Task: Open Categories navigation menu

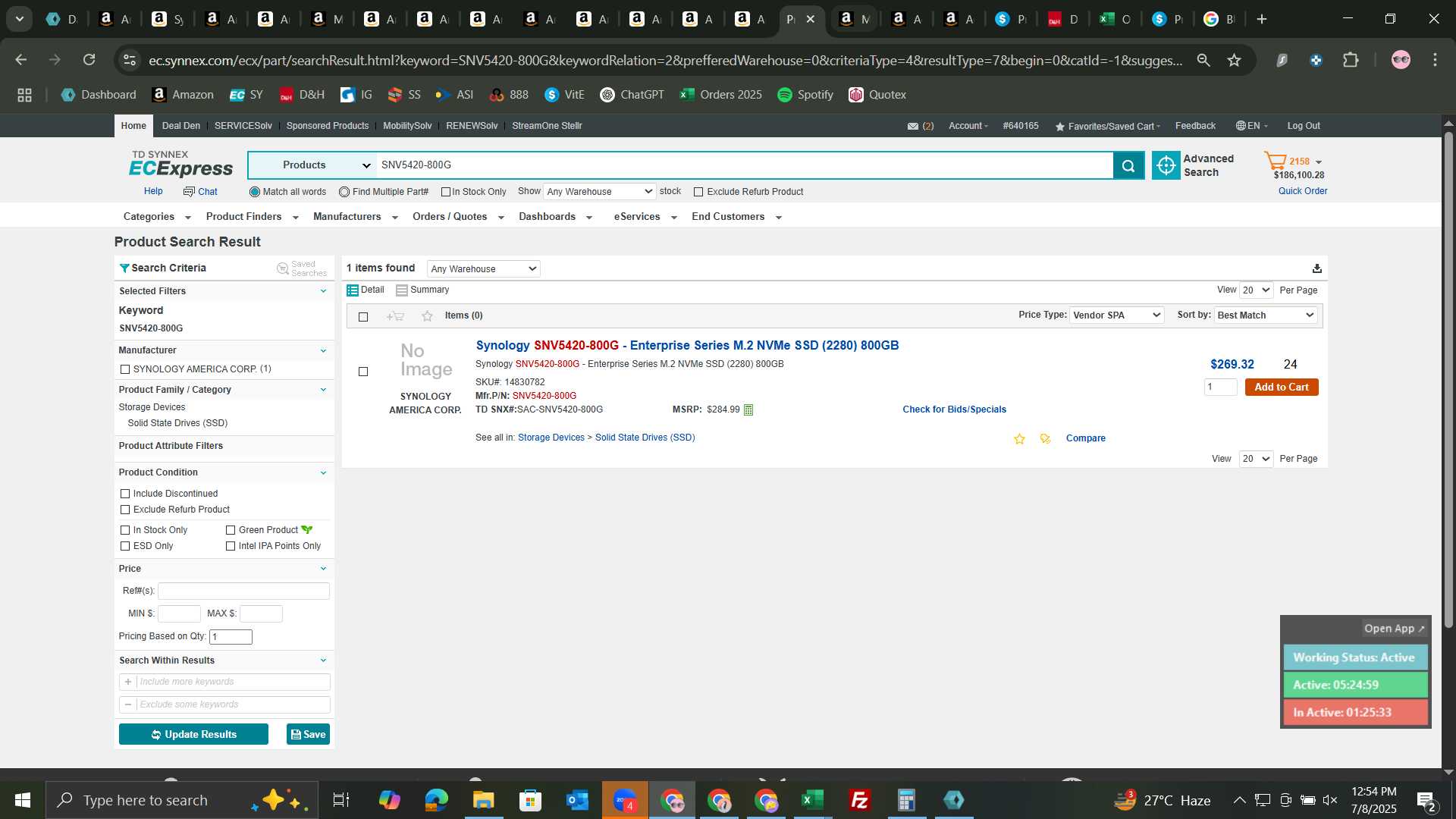Action: [157, 217]
